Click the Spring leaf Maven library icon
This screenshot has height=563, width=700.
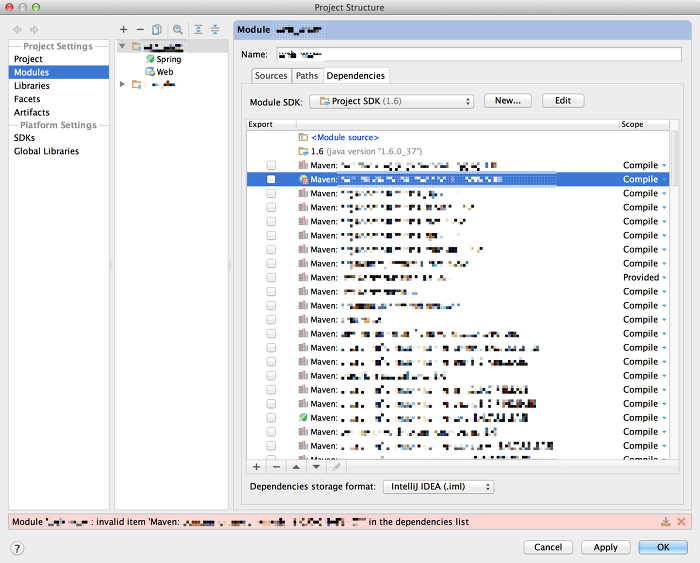(x=303, y=418)
